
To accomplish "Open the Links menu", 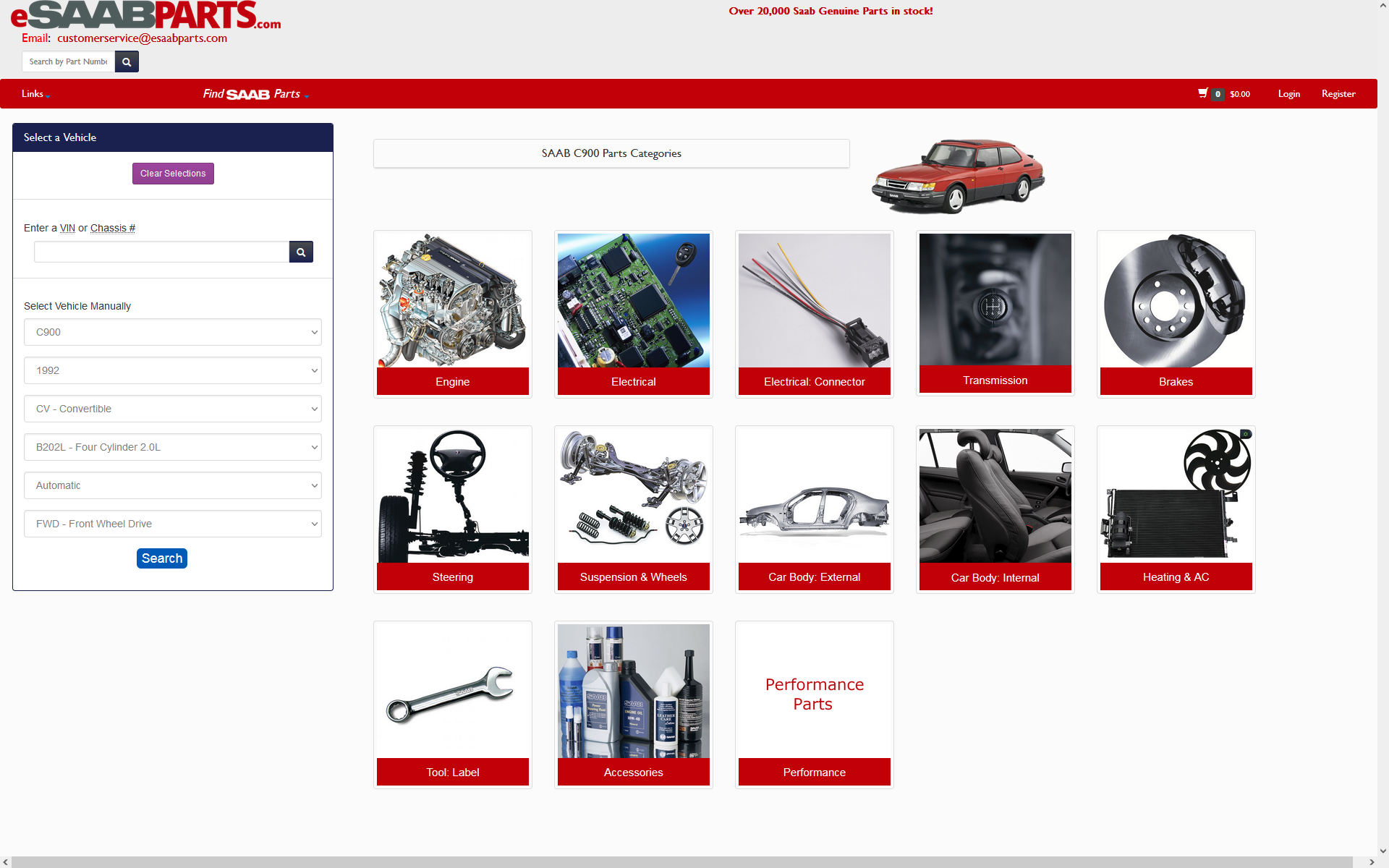I will click(x=35, y=94).
